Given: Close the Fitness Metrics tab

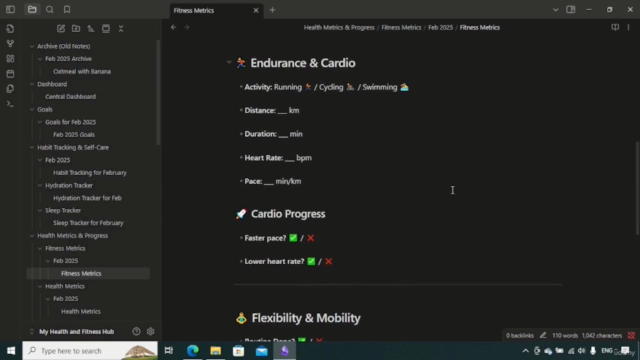Looking at the screenshot, I should coord(256,10).
